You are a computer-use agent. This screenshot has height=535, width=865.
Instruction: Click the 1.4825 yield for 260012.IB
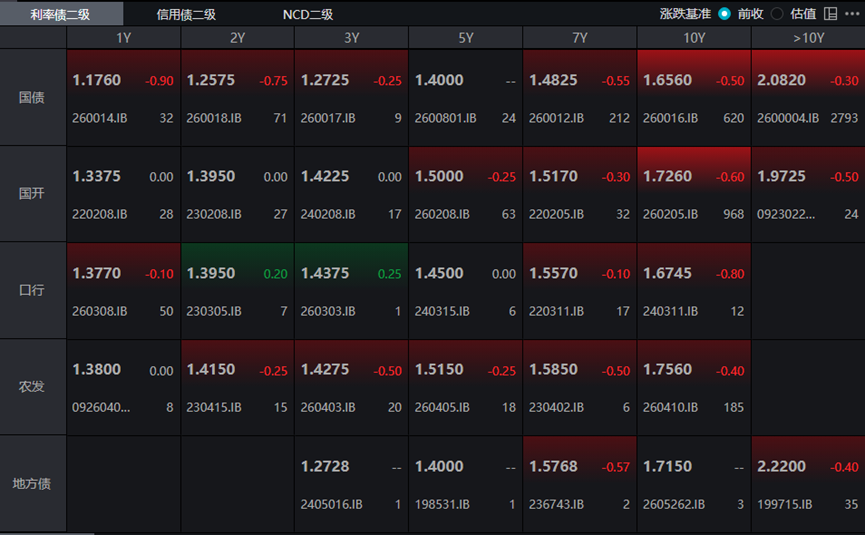click(x=553, y=80)
